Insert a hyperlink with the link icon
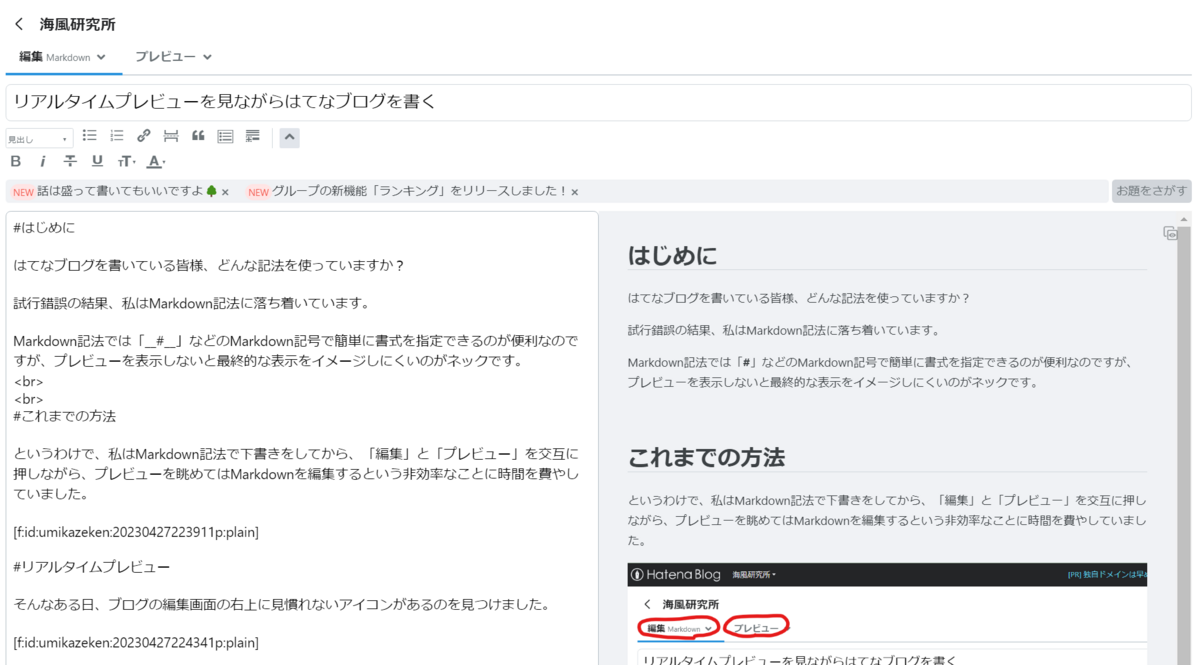The image size is (1200, 665). pyautogui.click(x=144, y=136)
